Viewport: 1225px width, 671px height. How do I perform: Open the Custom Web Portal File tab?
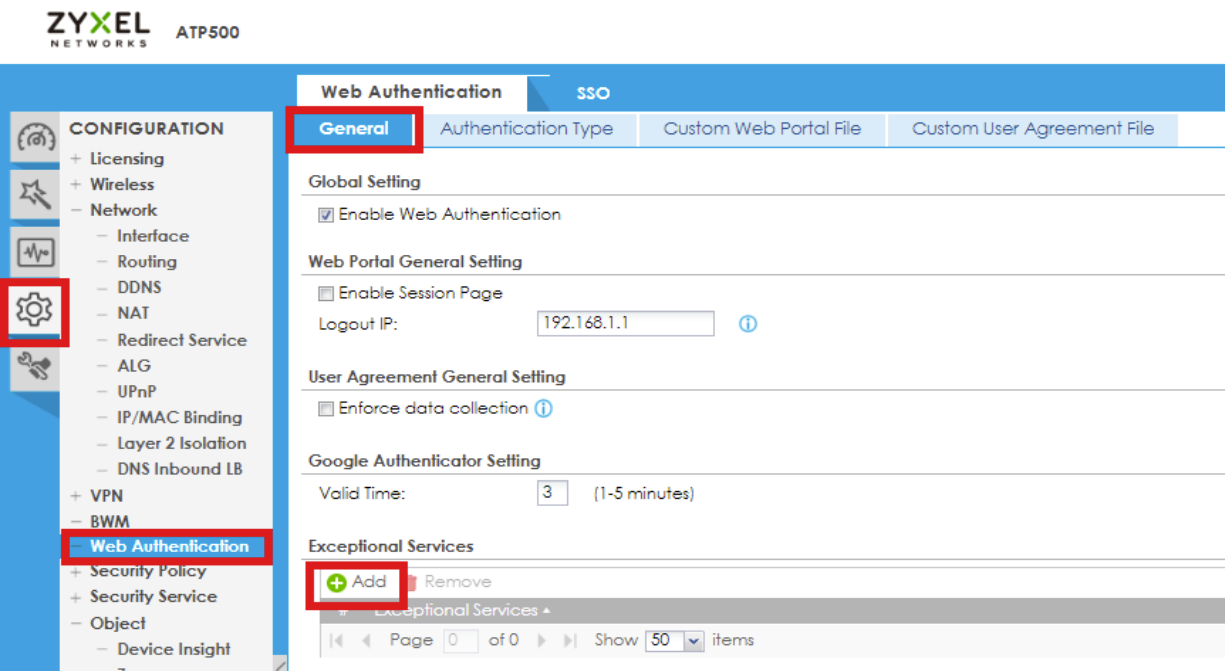(762, 129)
